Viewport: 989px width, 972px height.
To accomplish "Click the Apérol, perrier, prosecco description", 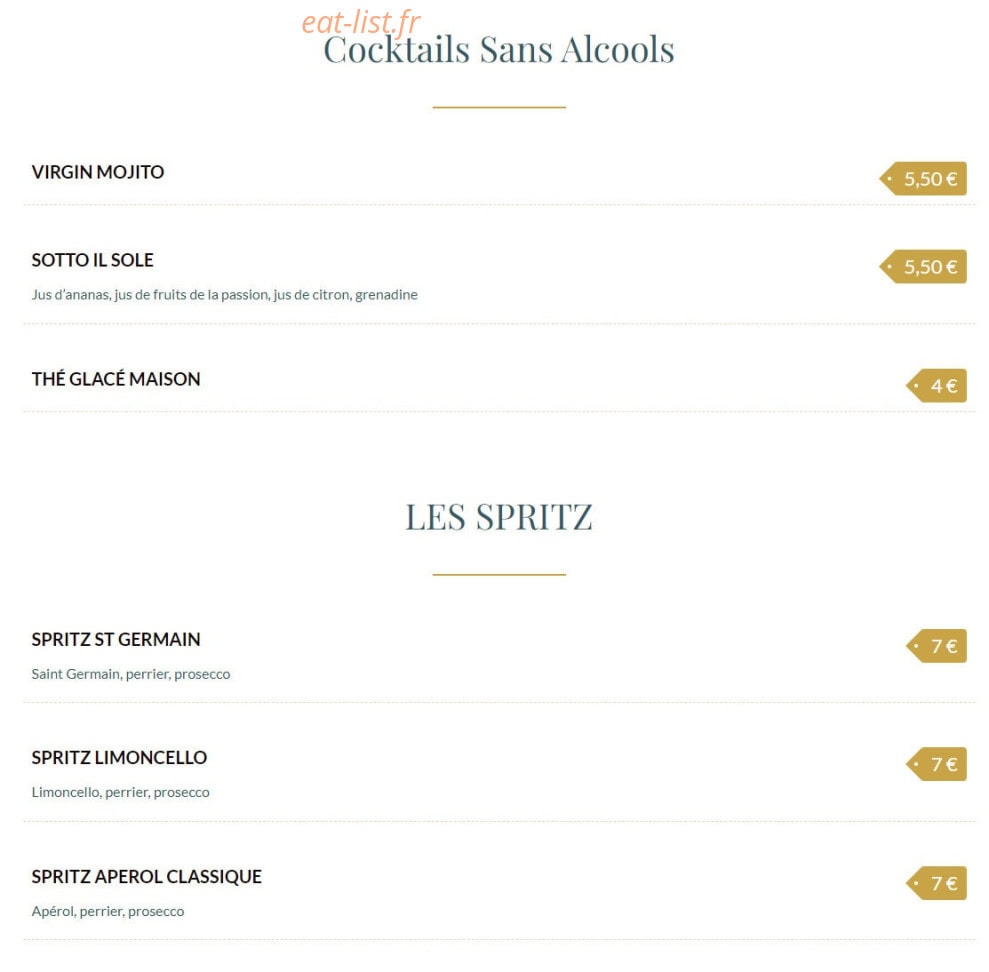I will pos(108,911).
